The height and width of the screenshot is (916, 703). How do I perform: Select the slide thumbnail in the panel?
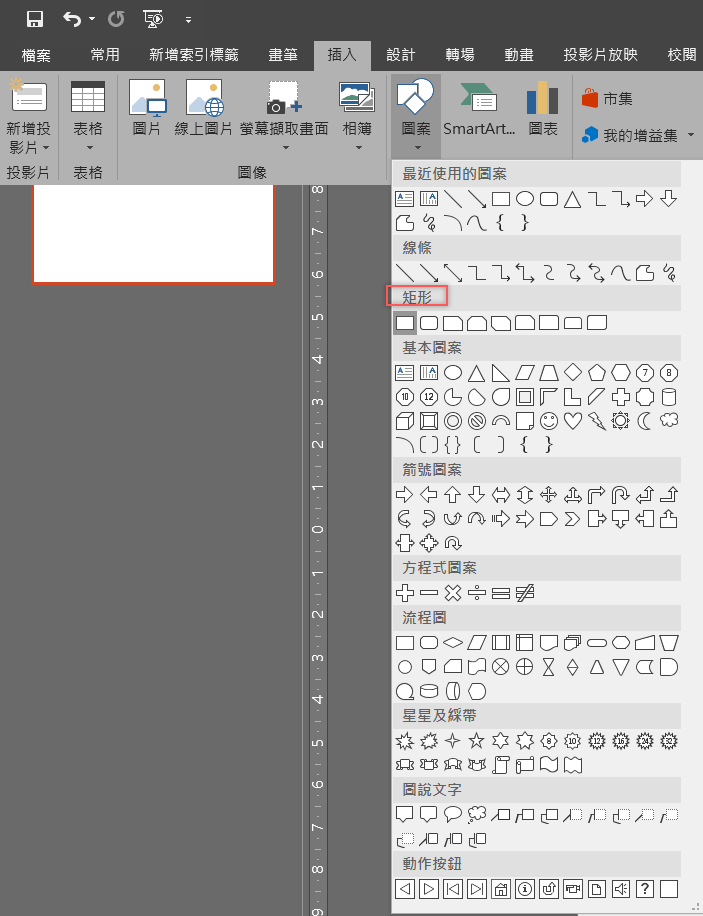tap(153, 234)
